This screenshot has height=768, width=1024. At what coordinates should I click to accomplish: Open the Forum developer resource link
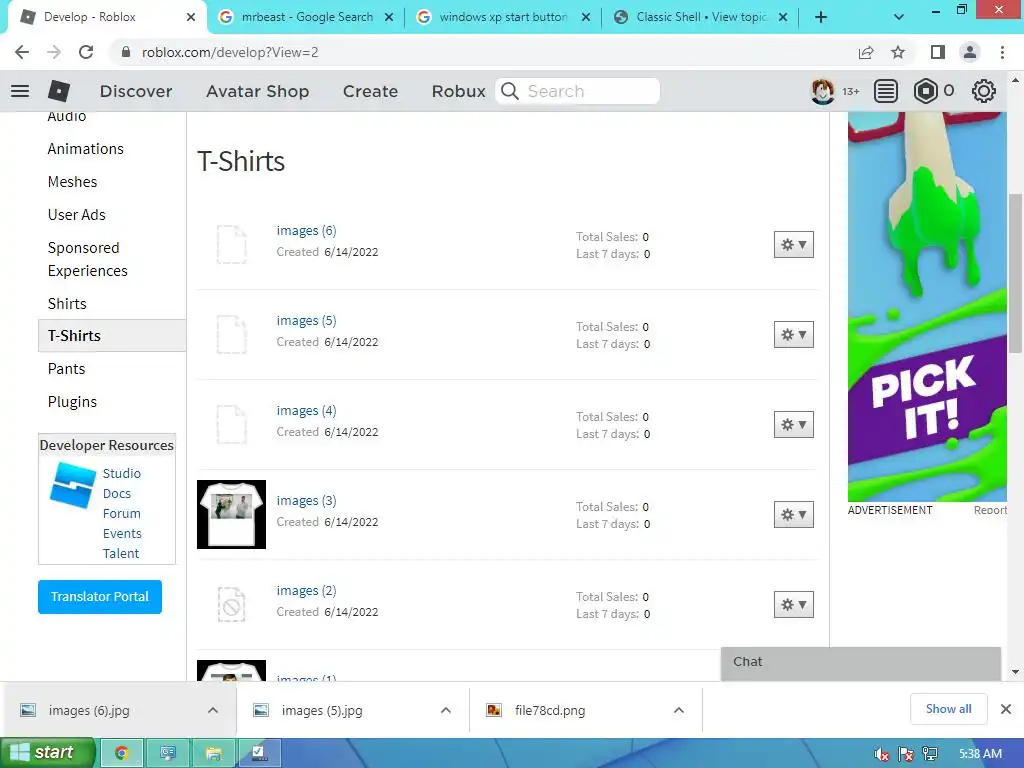click(121, 514)
